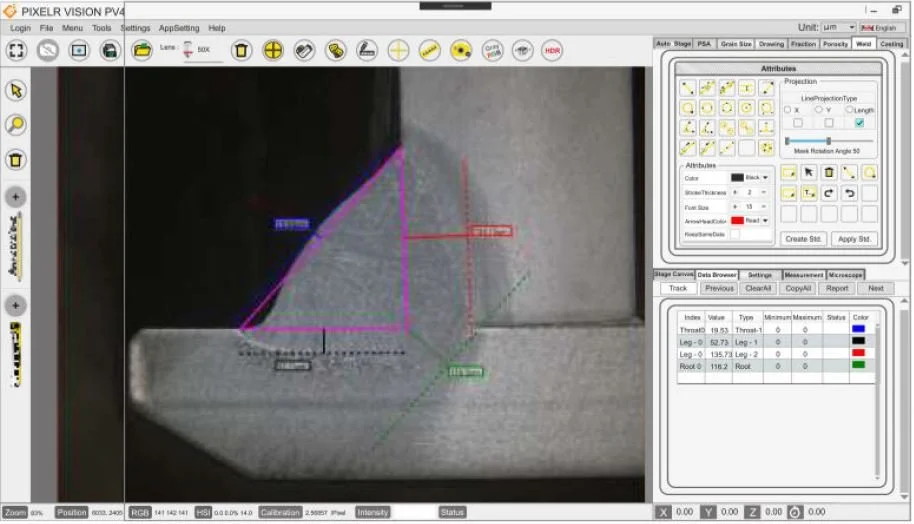914x524 pixels.
Task: Select Length line projection radio button
Action: [x=849, y=110]
